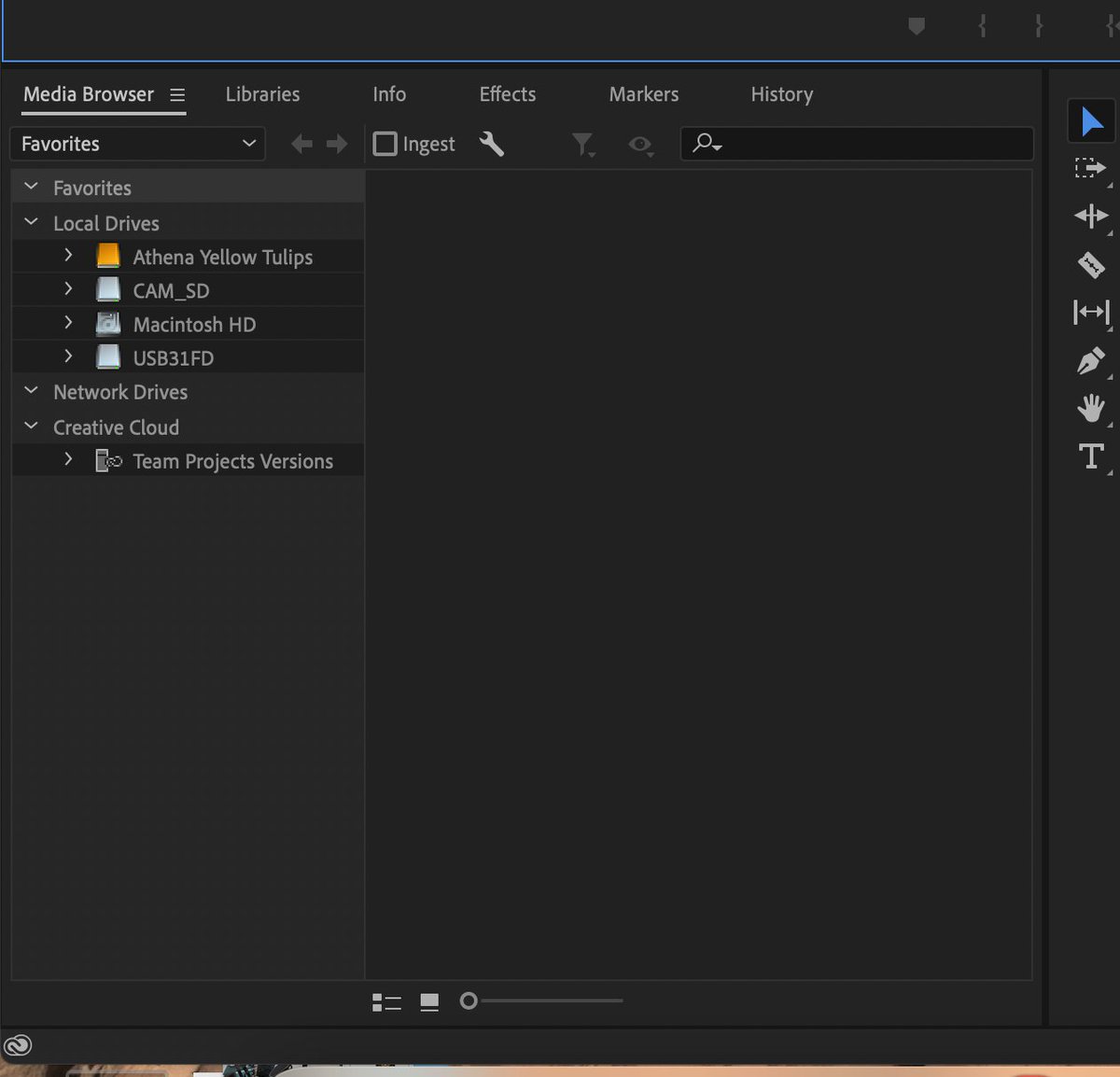Select the Selection tool arrow
This screenshot has height=1077, width=1120.
click(1091, 121)
